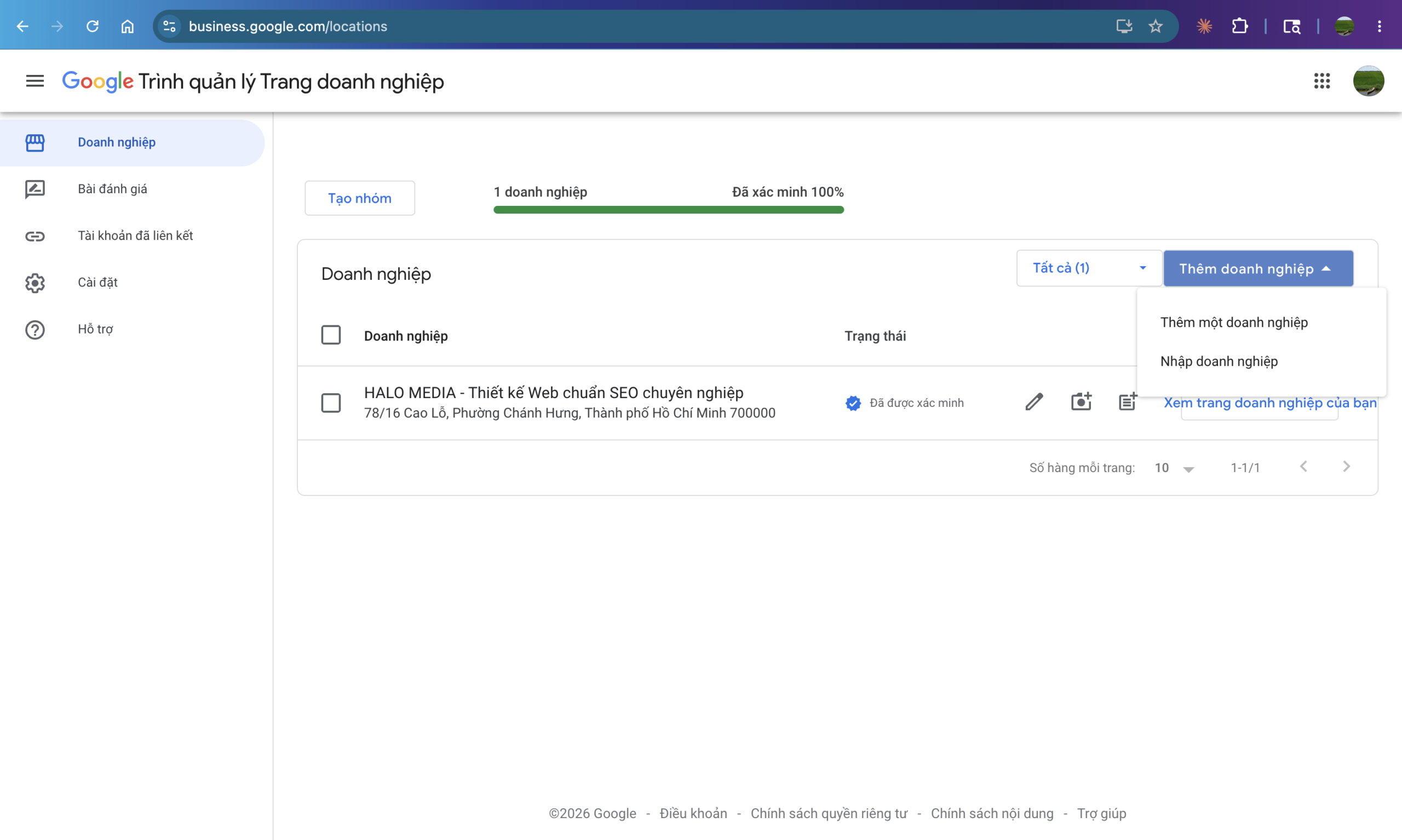
Task: Click the Doanh nghiệp storefront icon
Action: [x=35, y=142]
